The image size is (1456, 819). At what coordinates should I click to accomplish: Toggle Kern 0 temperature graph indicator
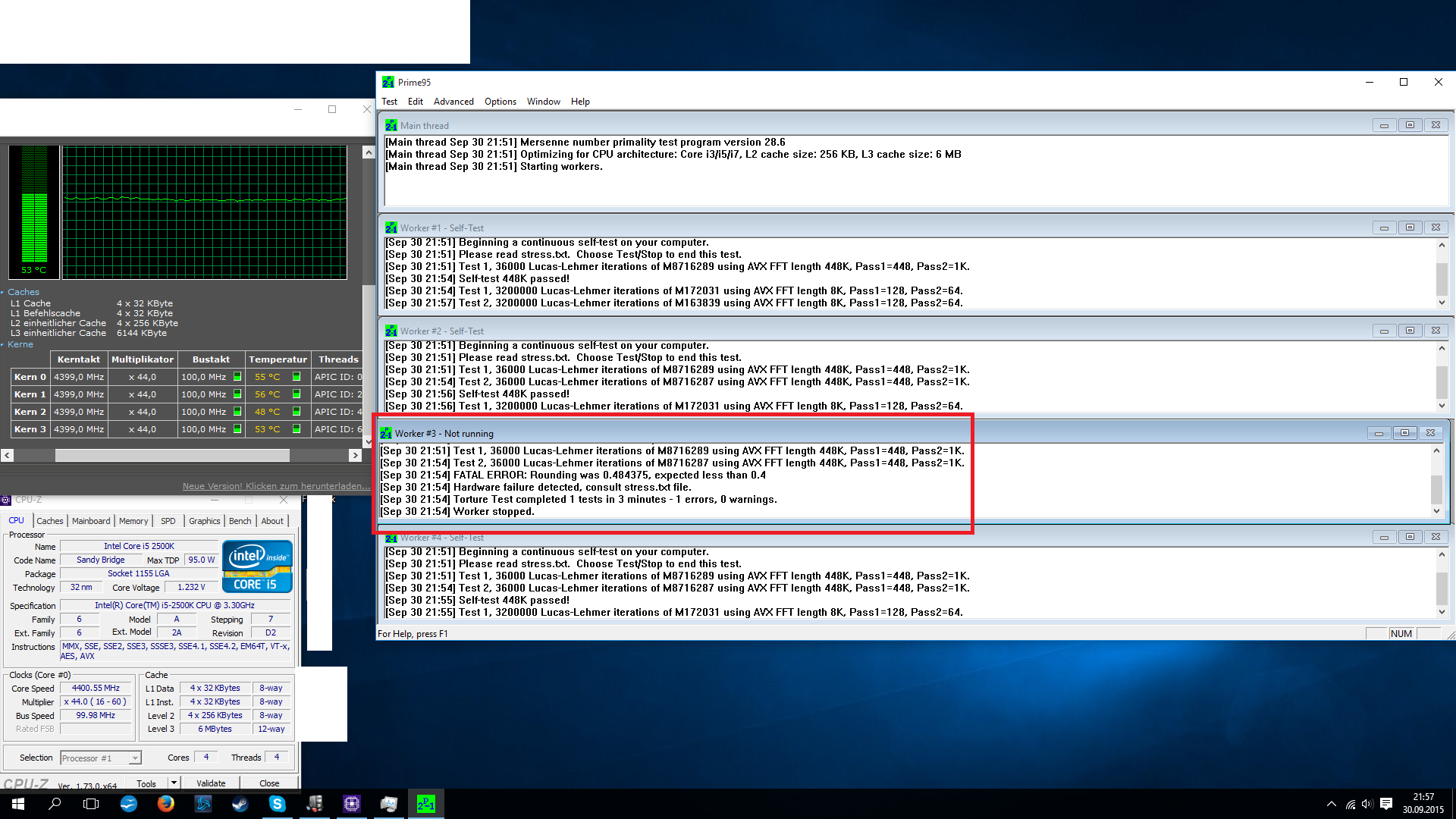(x=297, y=377)
